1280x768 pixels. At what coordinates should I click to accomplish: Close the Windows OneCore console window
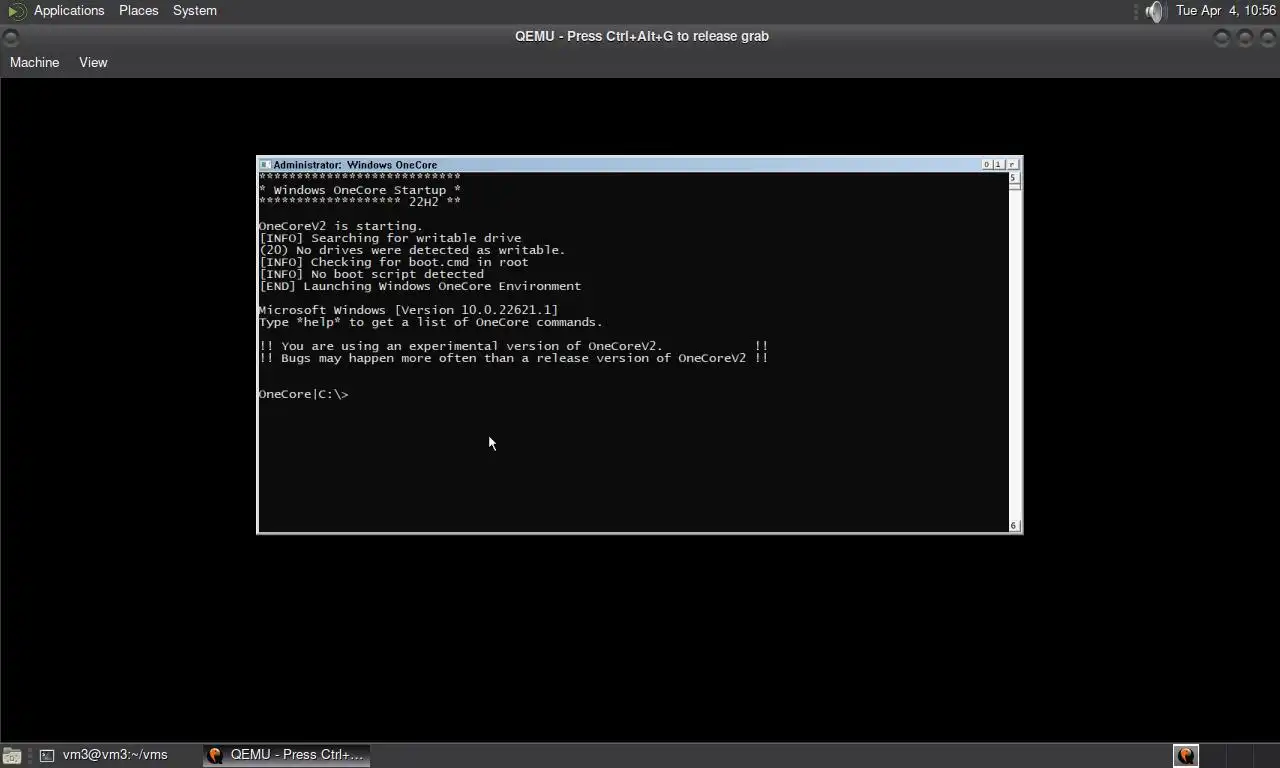(1012, 165)
